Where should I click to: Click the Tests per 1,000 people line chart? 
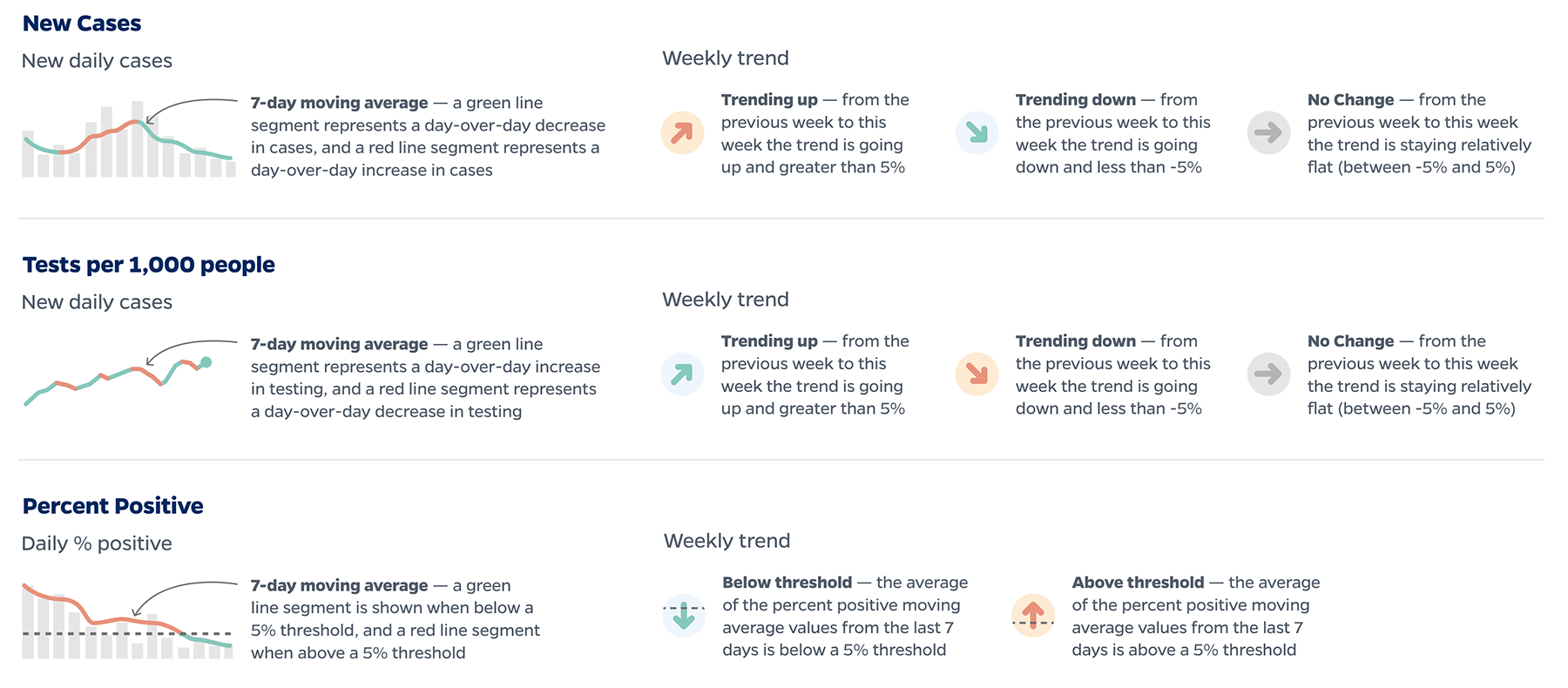118,381
